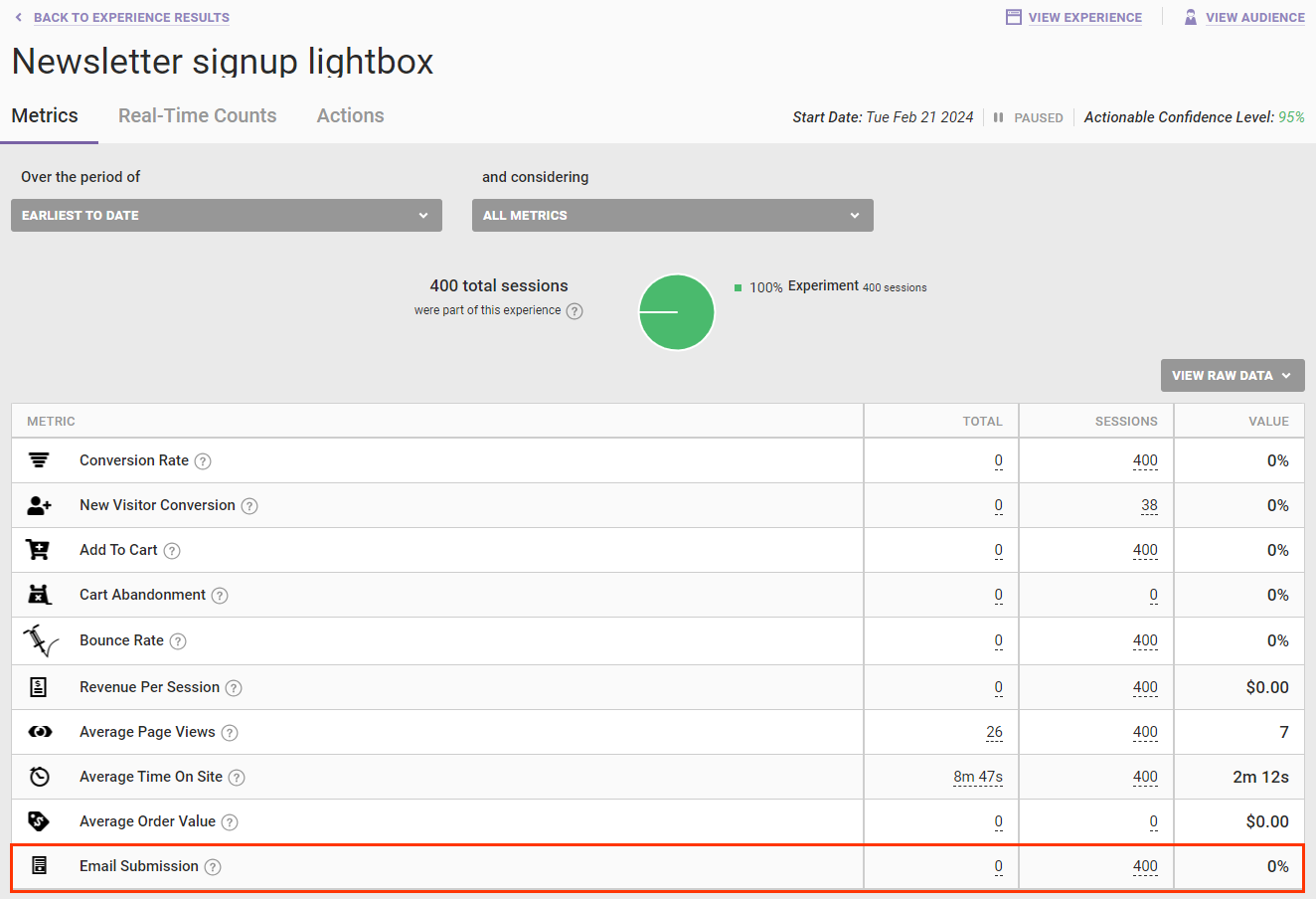Show help for Average Page Views
Image resolution: width=1316 pixels, height=899 pixels.
pos(230,733)
